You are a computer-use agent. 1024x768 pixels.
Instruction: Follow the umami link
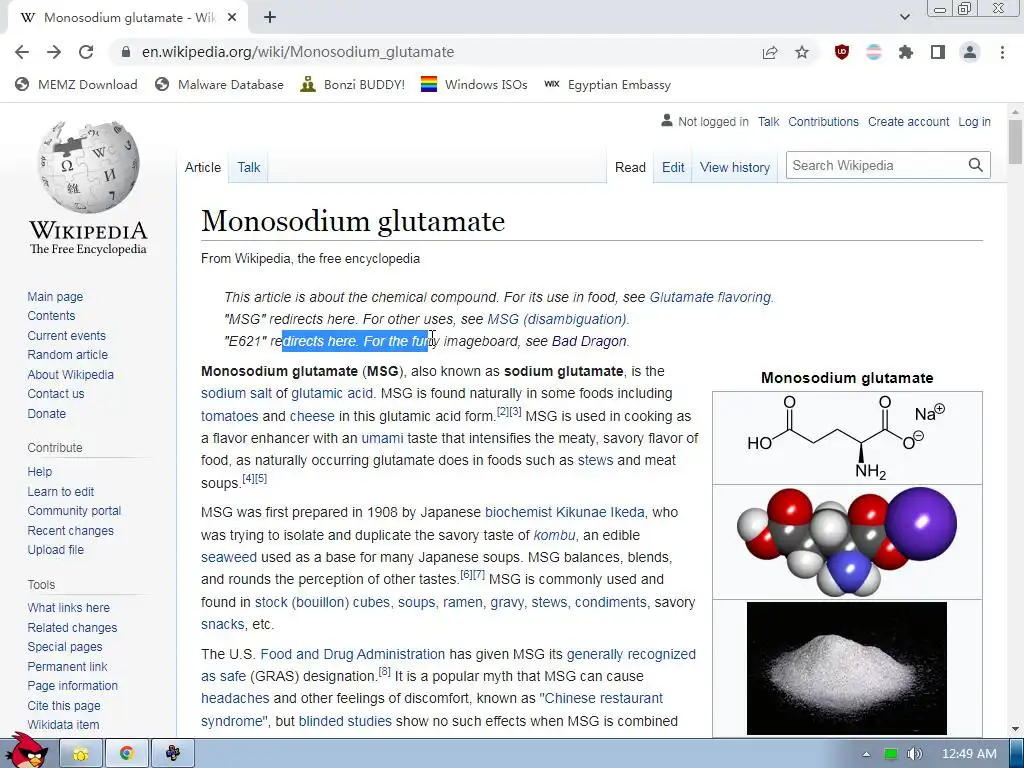pyautogui.click(x=382, y=438)
